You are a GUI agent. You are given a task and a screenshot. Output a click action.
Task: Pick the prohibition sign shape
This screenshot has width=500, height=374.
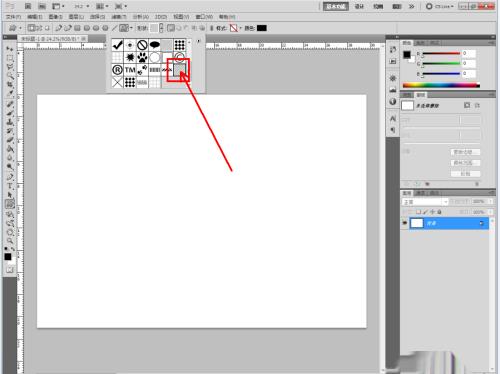(142, 45)
